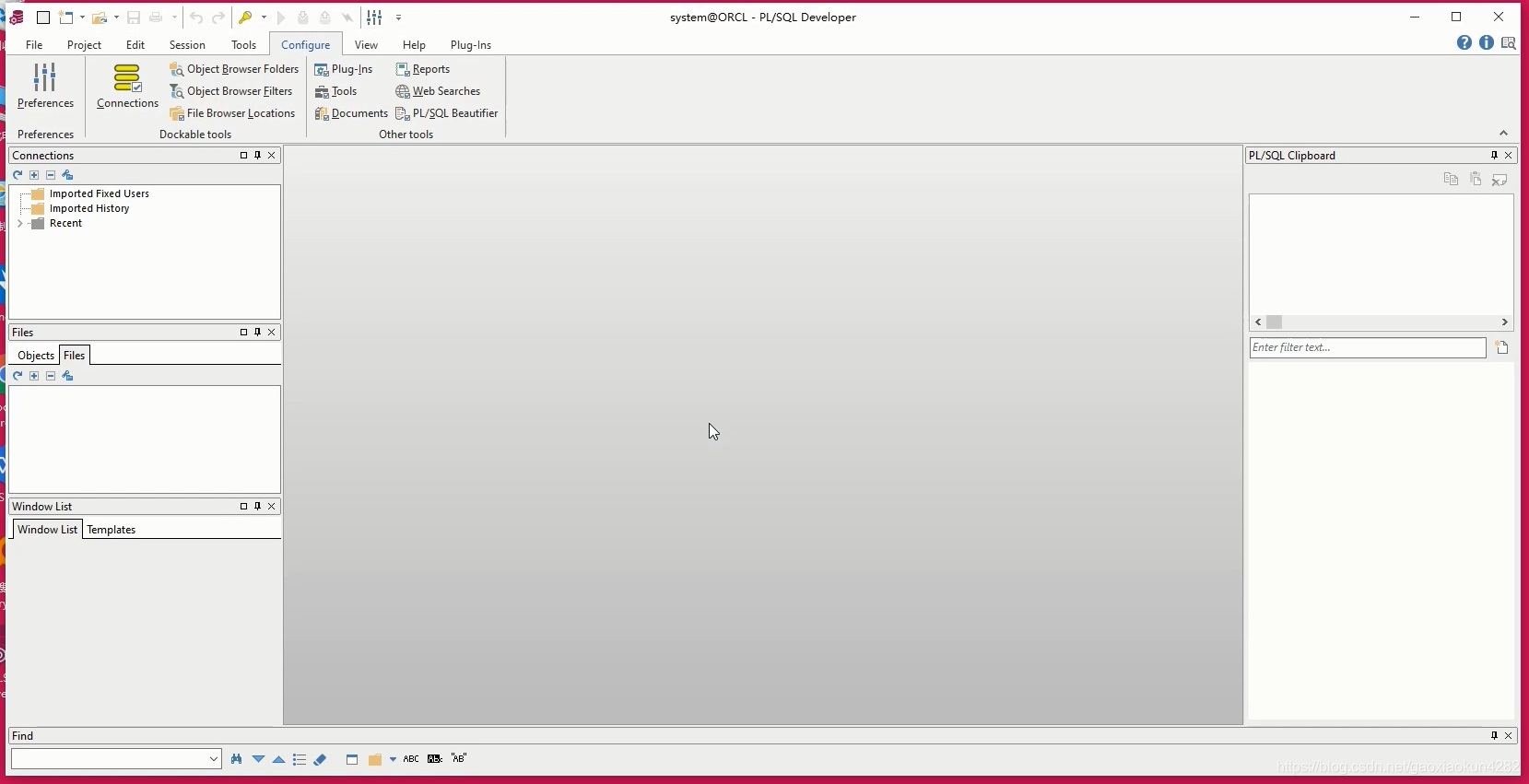
Task: Open the Plug-Ins ribbon tab
Action: pyautogui.click(x=471, y=44)
